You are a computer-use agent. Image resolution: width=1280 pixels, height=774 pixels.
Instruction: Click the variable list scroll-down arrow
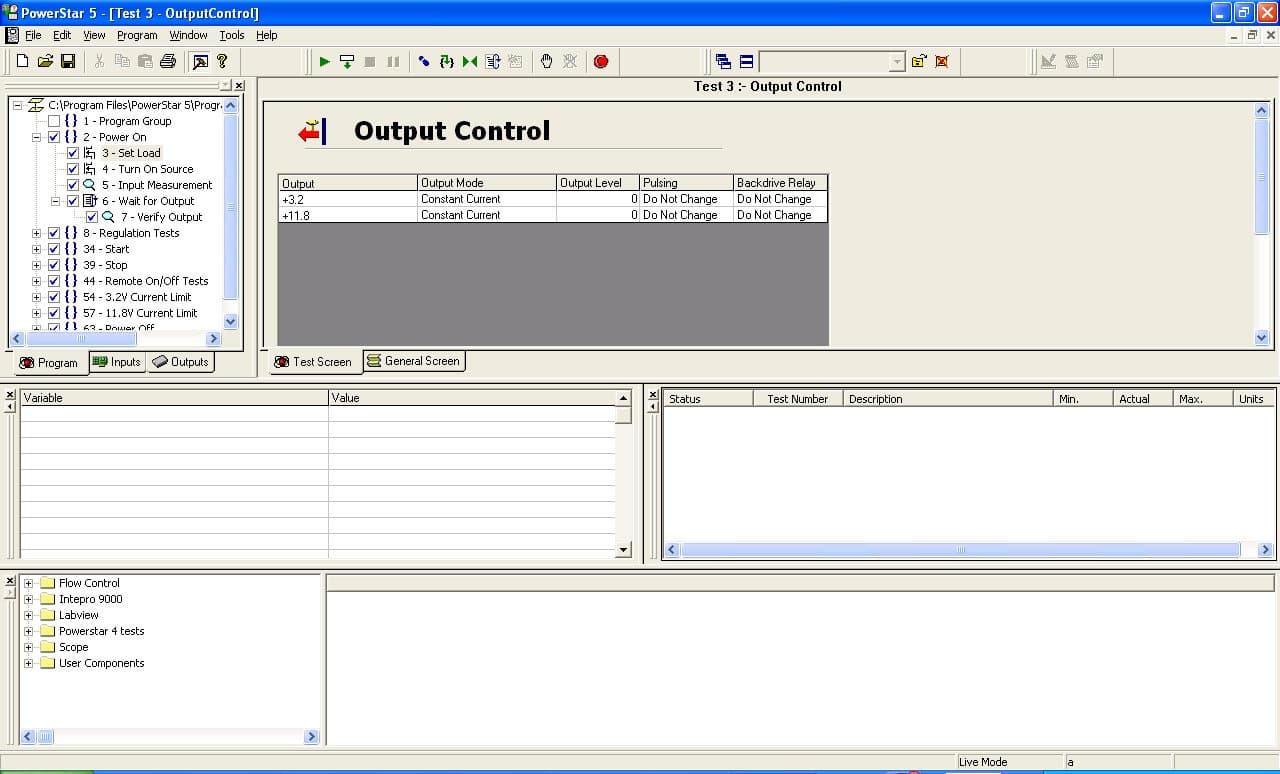tap(624, 549)
